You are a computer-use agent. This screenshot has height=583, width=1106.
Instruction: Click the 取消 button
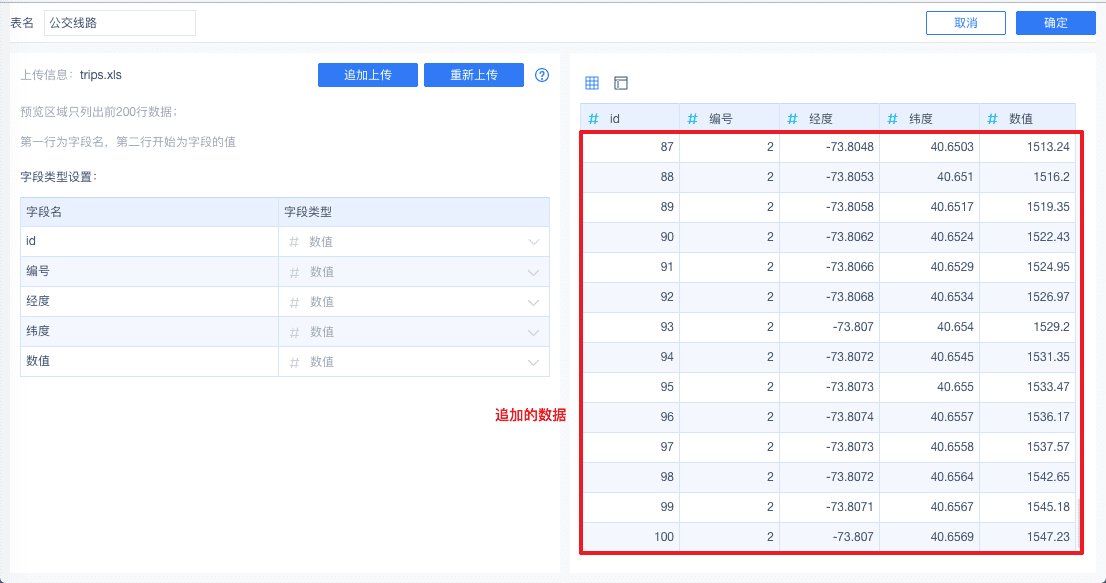click(x=965, y=23)
